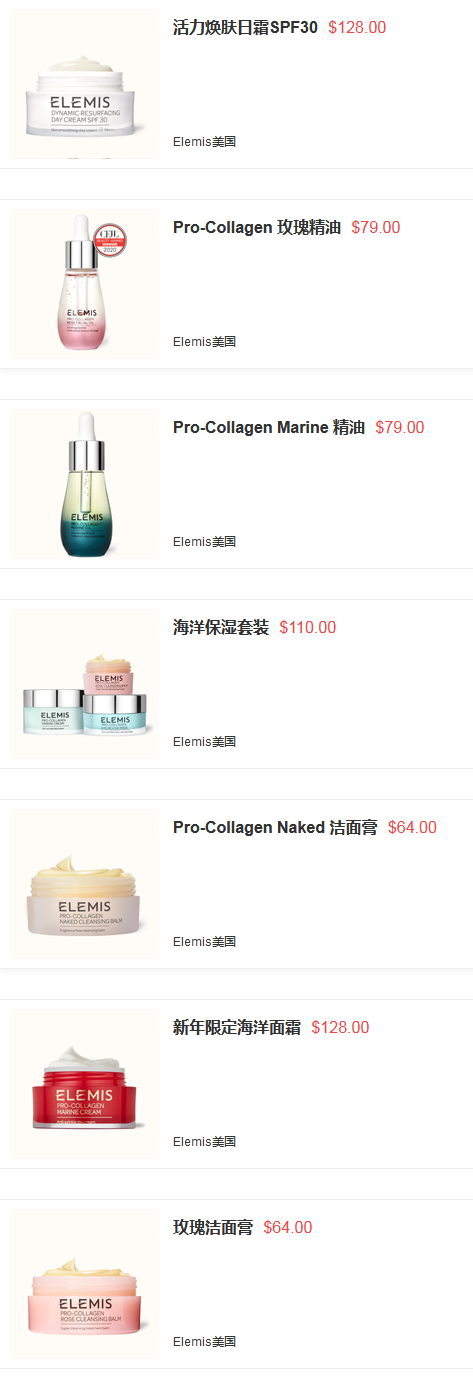Click Elemis美国 under Pro-Collagen Naked 洁面膏
The height and width of the screenshot is (1382, 473).
click(x=204, y=942)
